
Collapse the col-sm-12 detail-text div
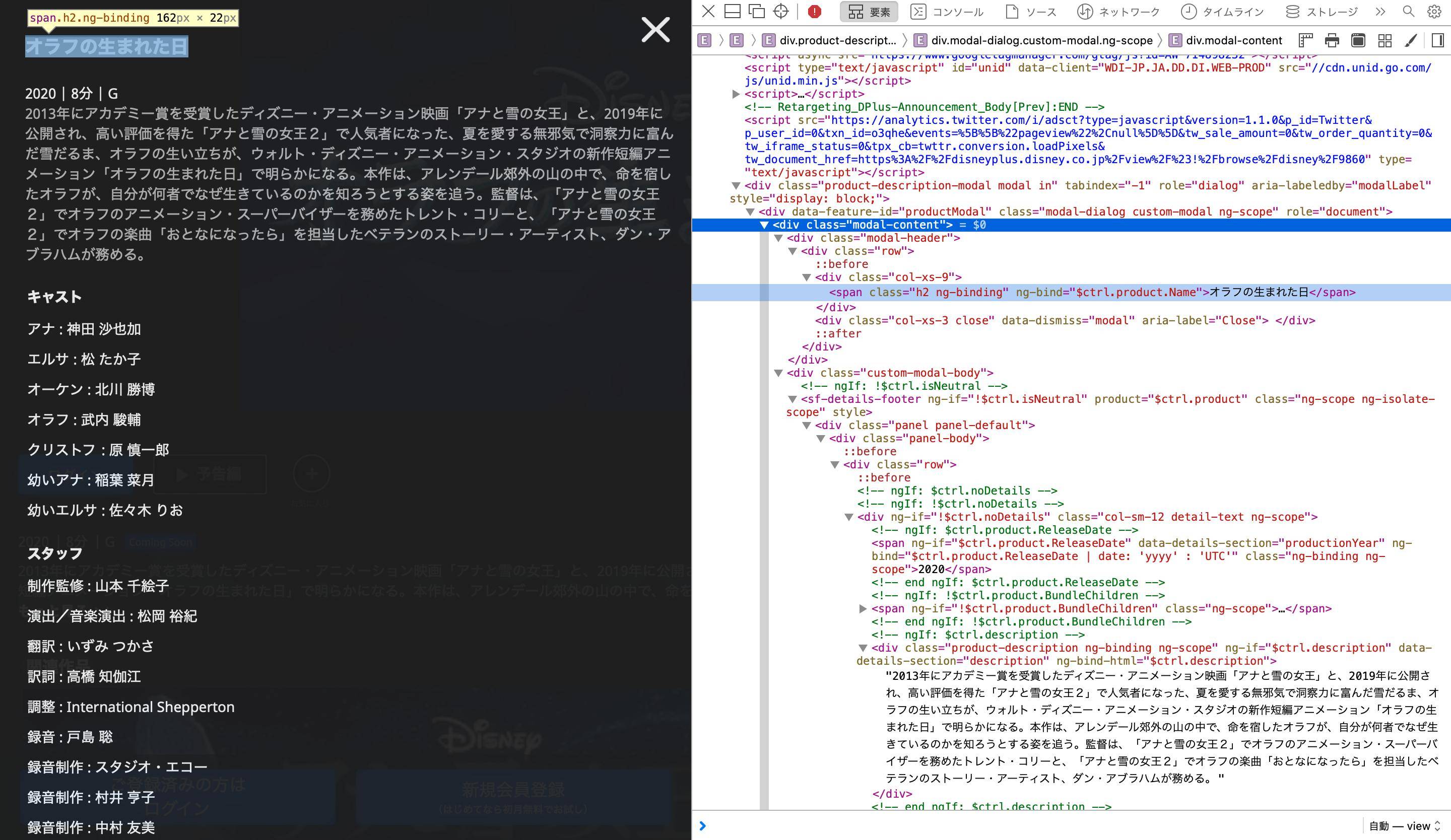(849, 517)
